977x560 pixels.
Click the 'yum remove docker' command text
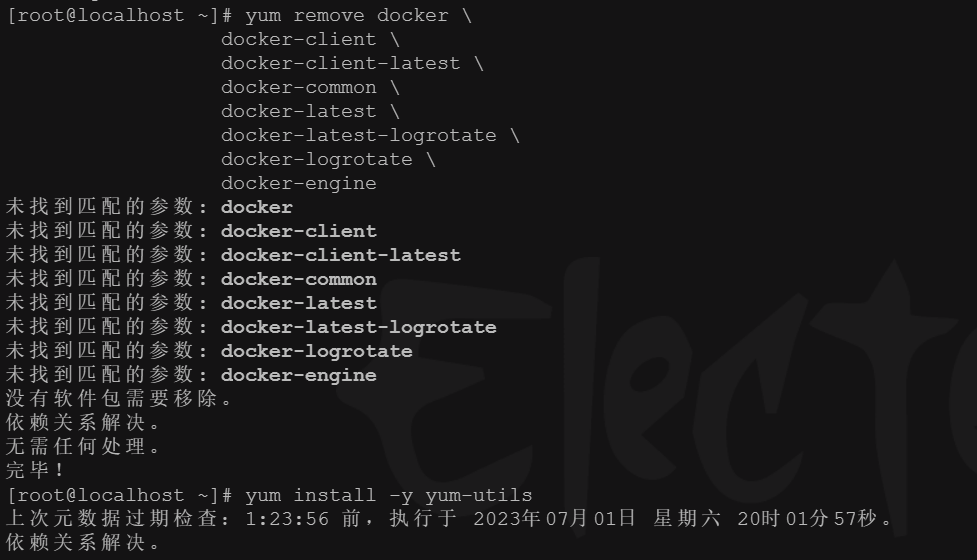pos(346,16)
